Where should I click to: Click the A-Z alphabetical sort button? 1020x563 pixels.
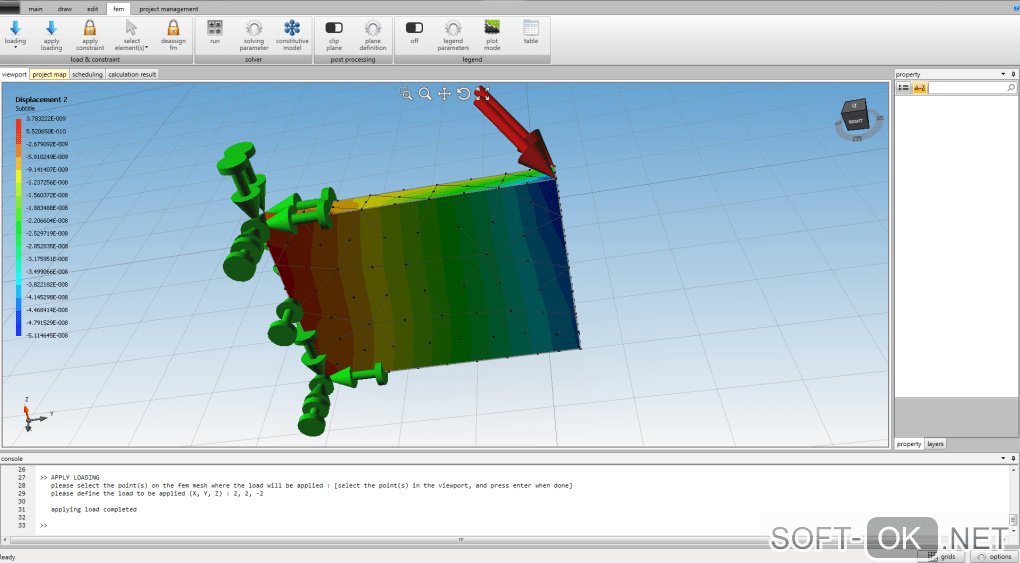click(x=919, y=88)
